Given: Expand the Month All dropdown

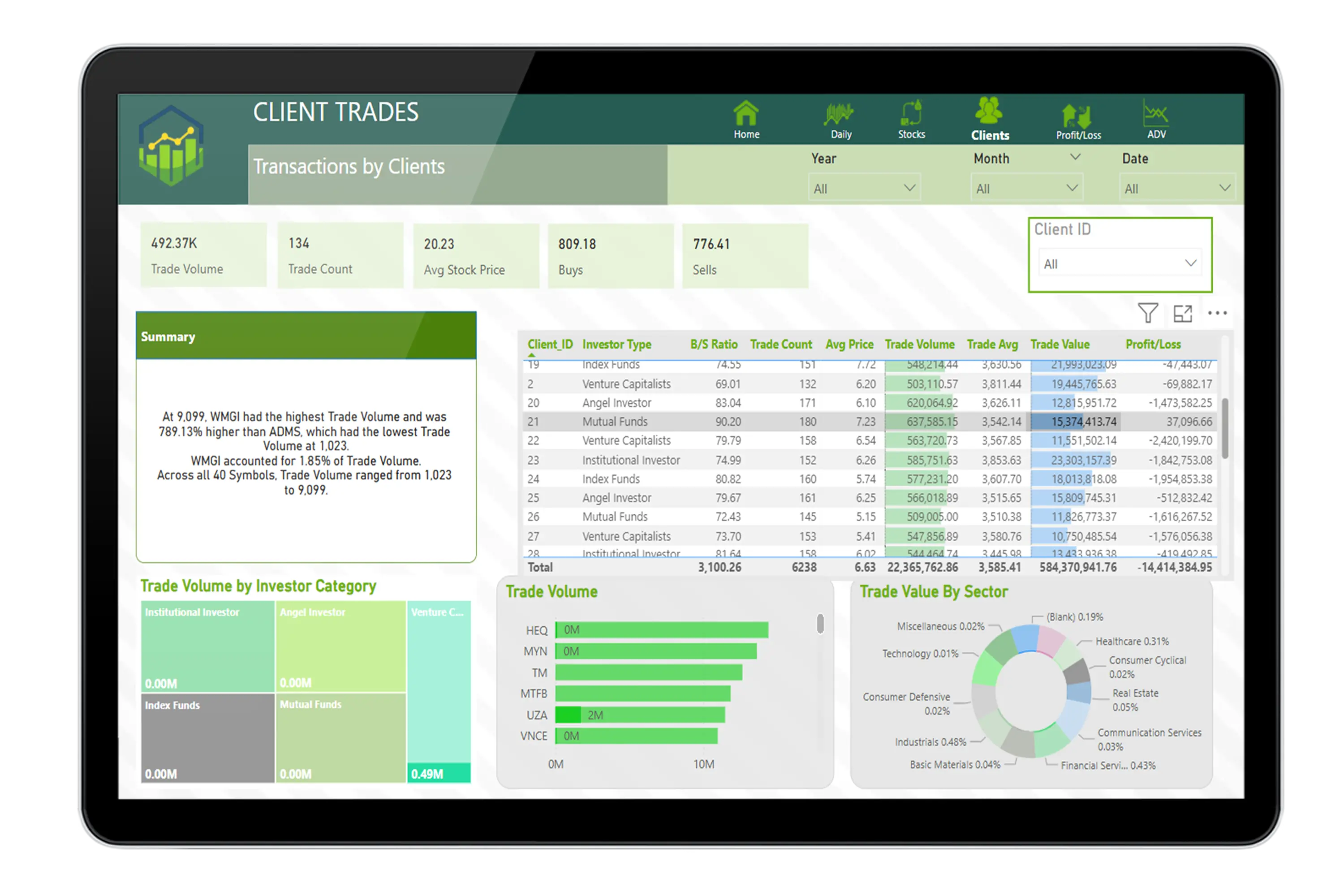Looking at the screenshot, I should pos(1026,188).
